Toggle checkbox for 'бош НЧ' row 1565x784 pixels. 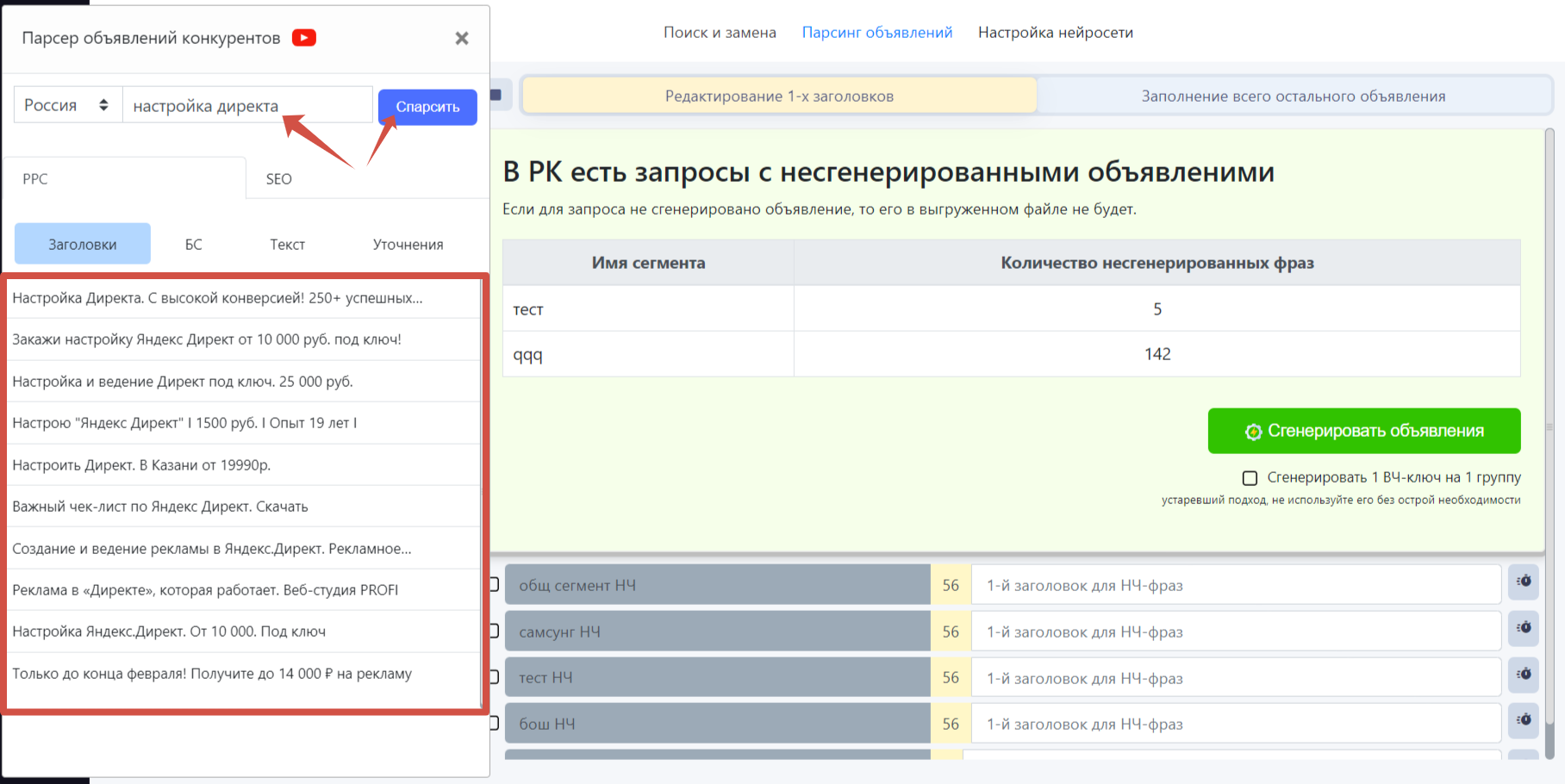(495, 723)
